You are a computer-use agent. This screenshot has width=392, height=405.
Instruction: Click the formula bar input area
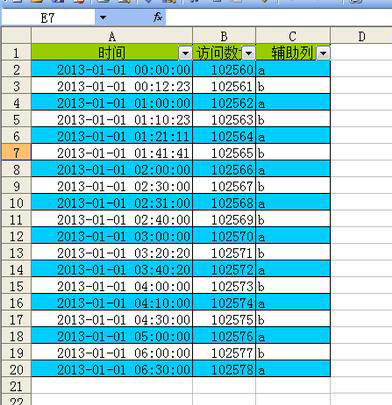tap(279, 18)
